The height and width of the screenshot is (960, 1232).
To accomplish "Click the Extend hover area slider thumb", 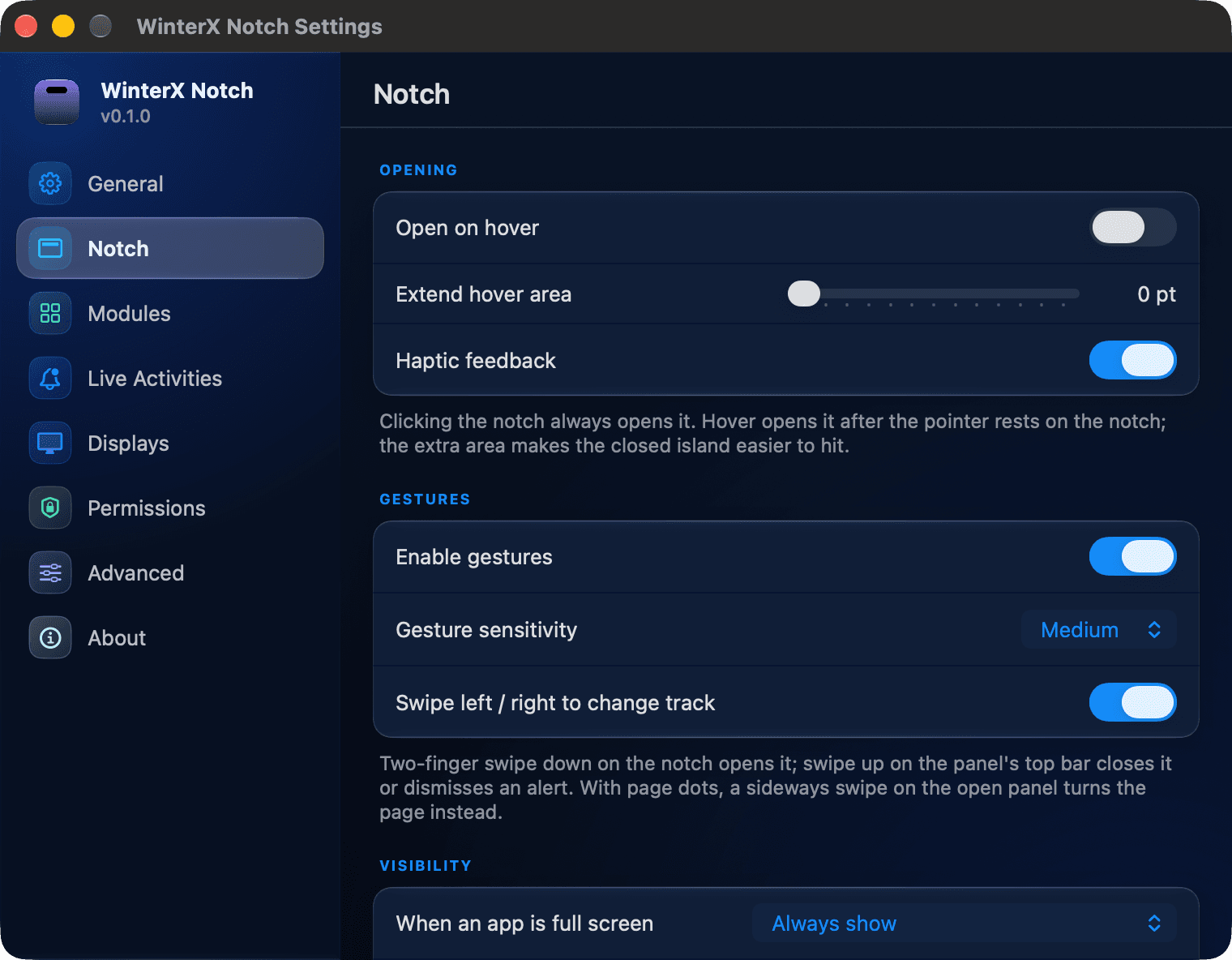I will tap(804, 294).
